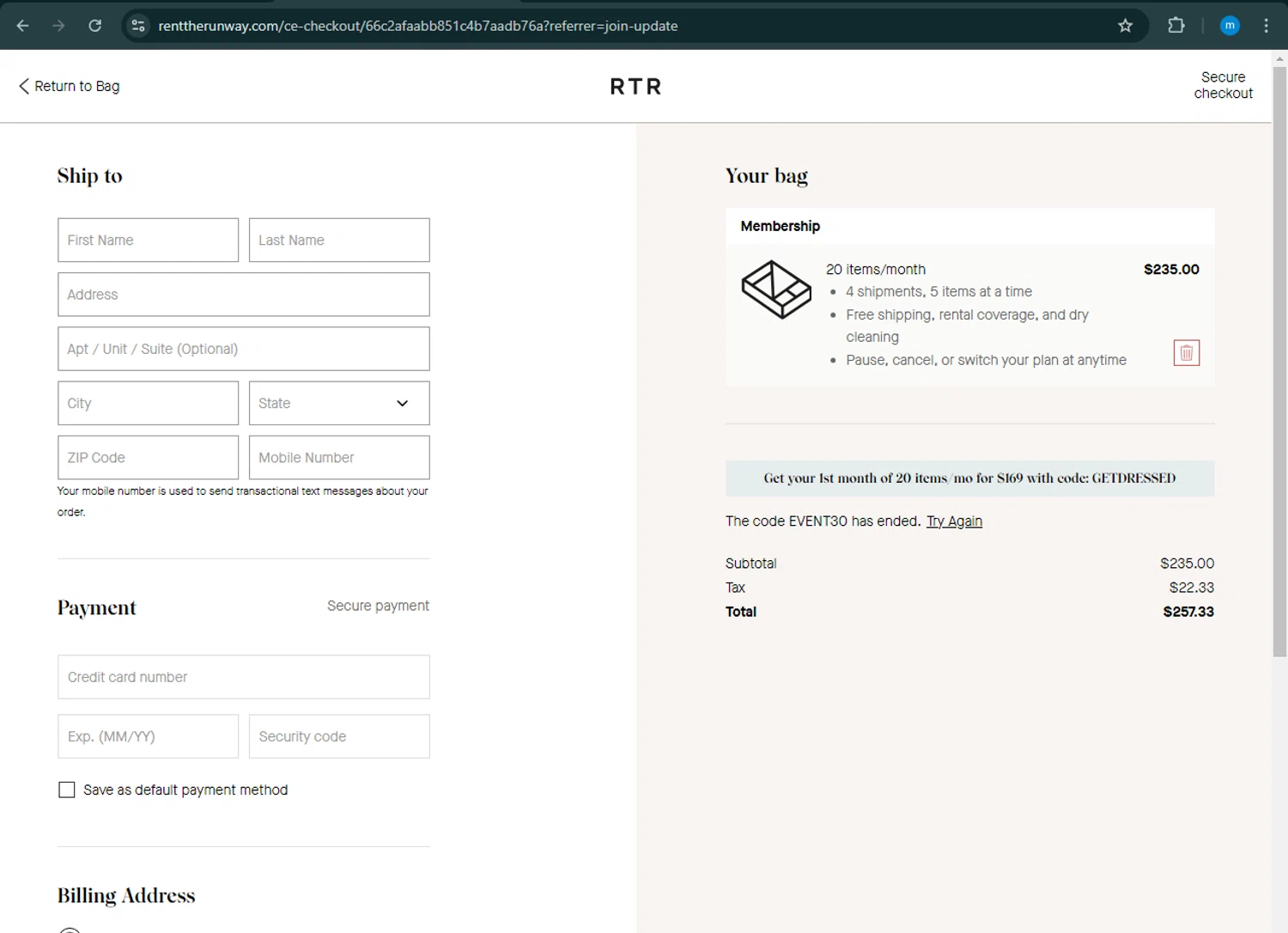Viewport: 1288px width, 933px height.
Task: Remove membership with the trash icon
Action: [1187, 353]
